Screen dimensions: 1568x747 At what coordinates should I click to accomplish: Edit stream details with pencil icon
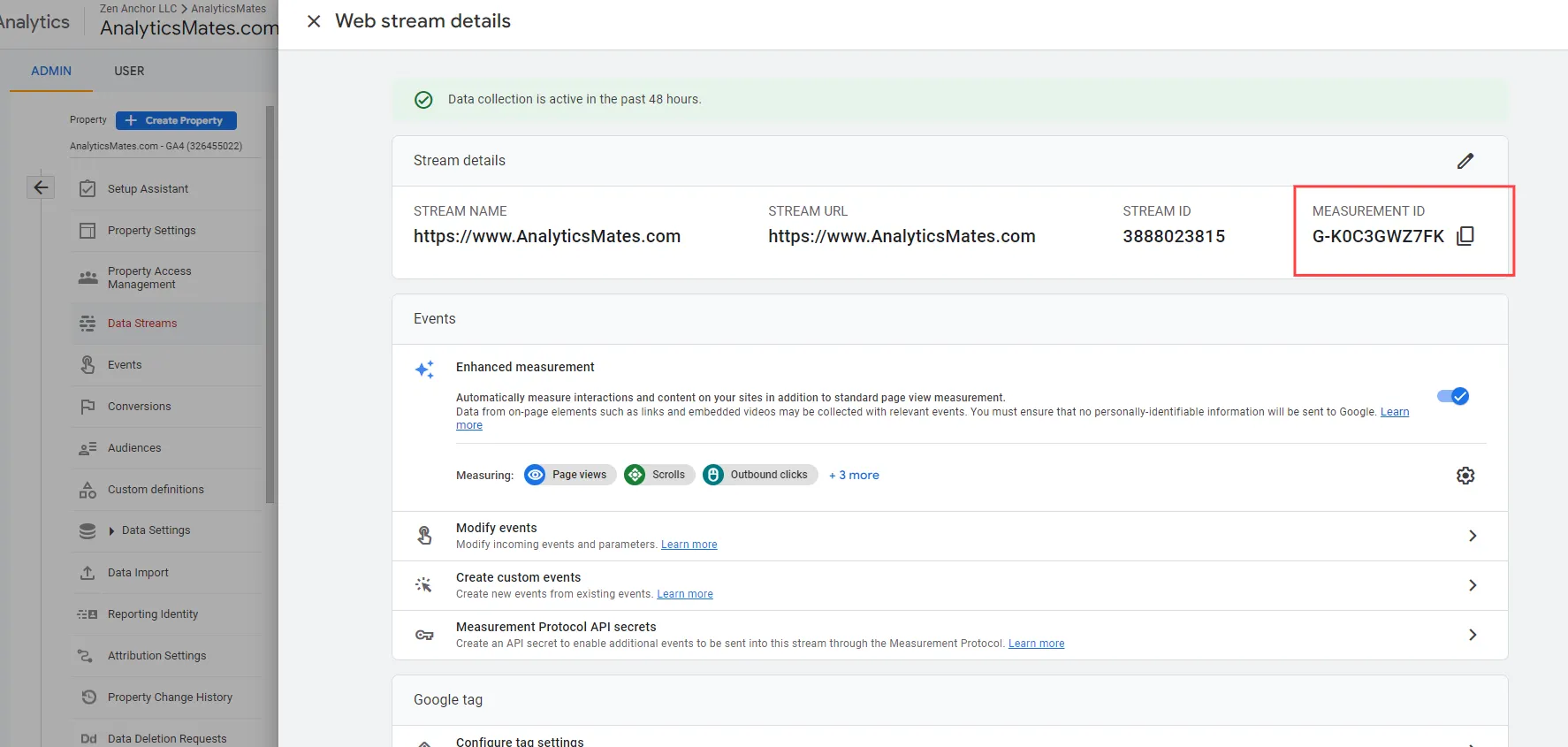click(x=1465, y=161)
